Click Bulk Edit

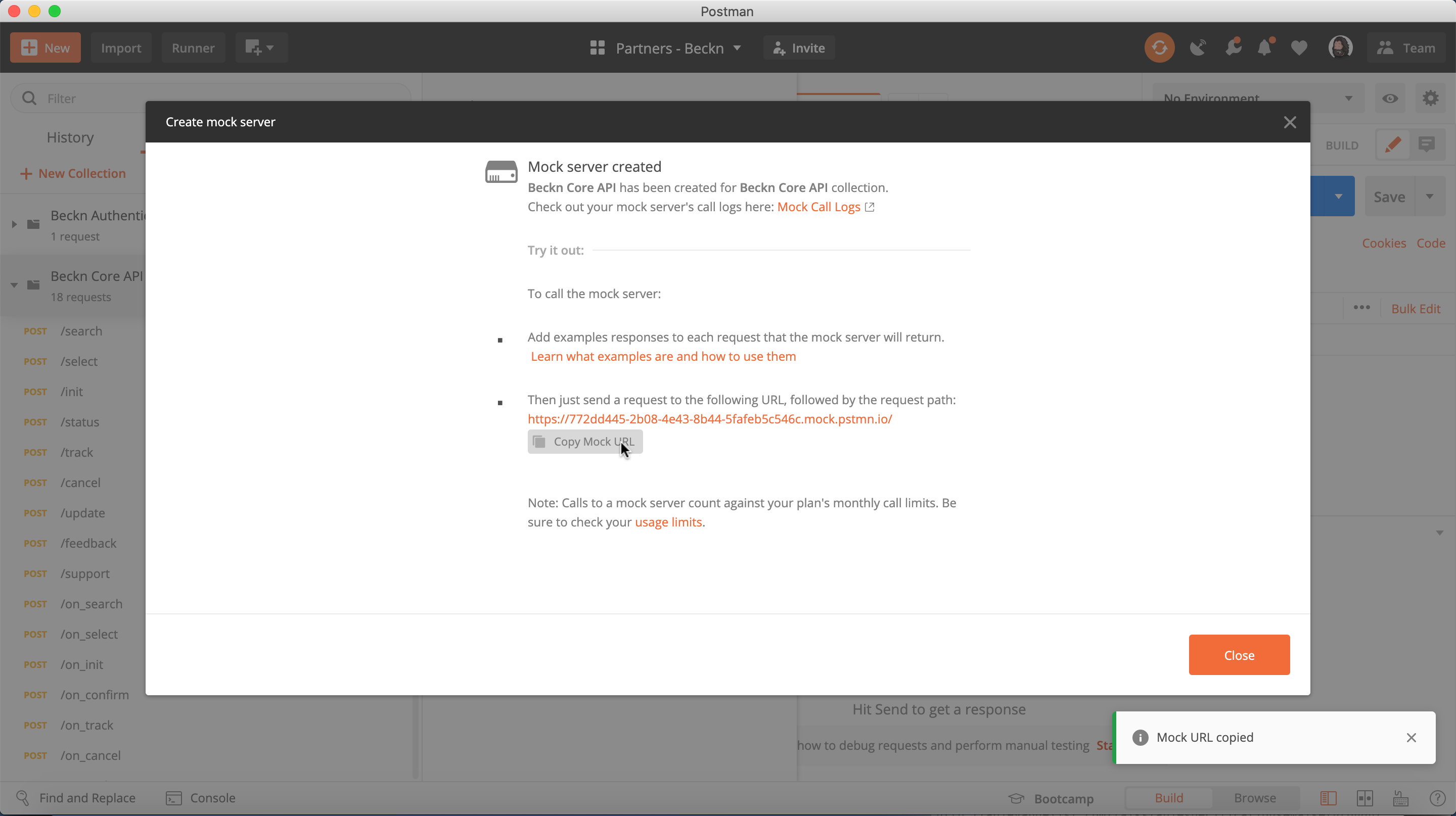(x=1416, y=309)
